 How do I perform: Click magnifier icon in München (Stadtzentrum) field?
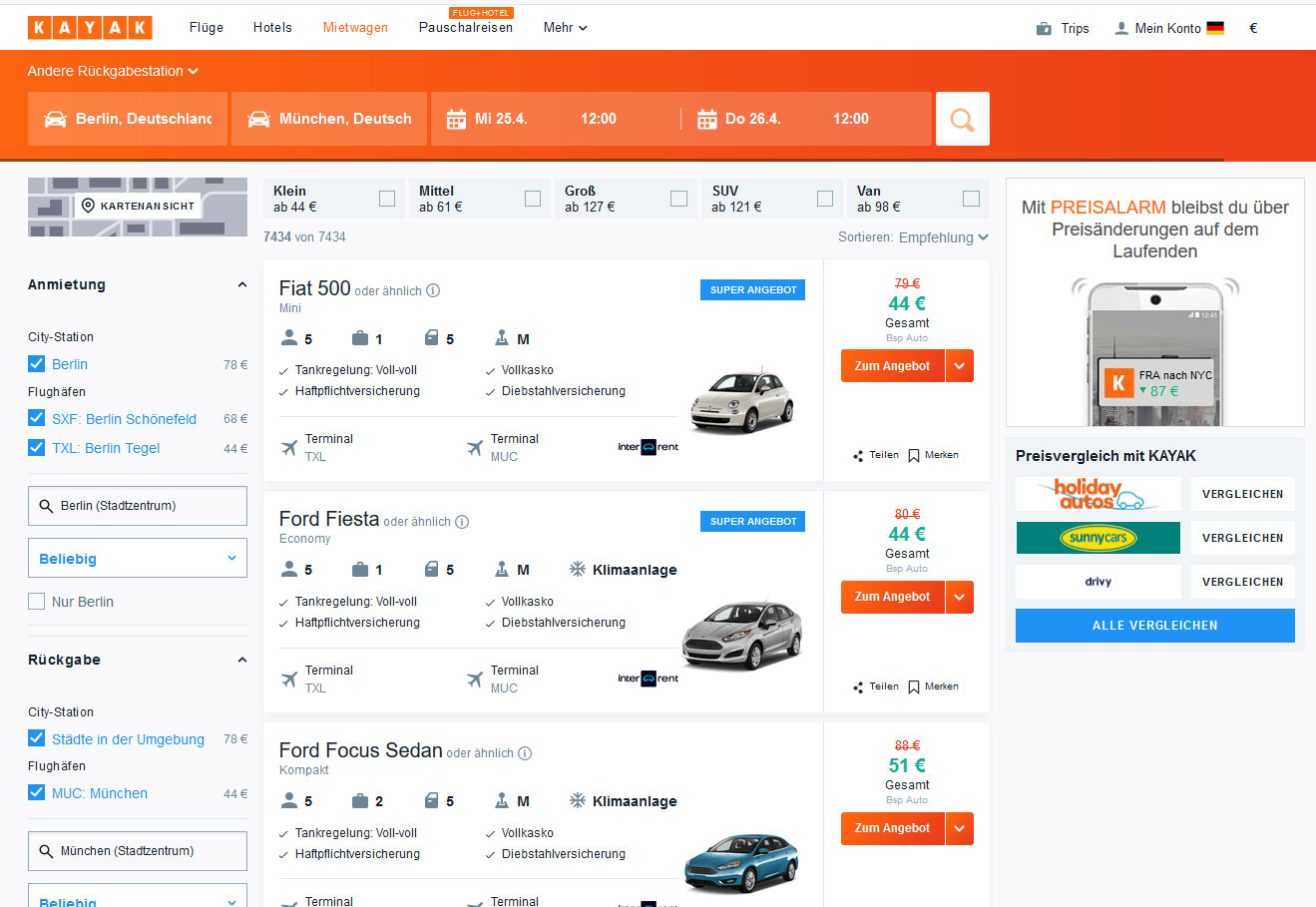[46, 851]
